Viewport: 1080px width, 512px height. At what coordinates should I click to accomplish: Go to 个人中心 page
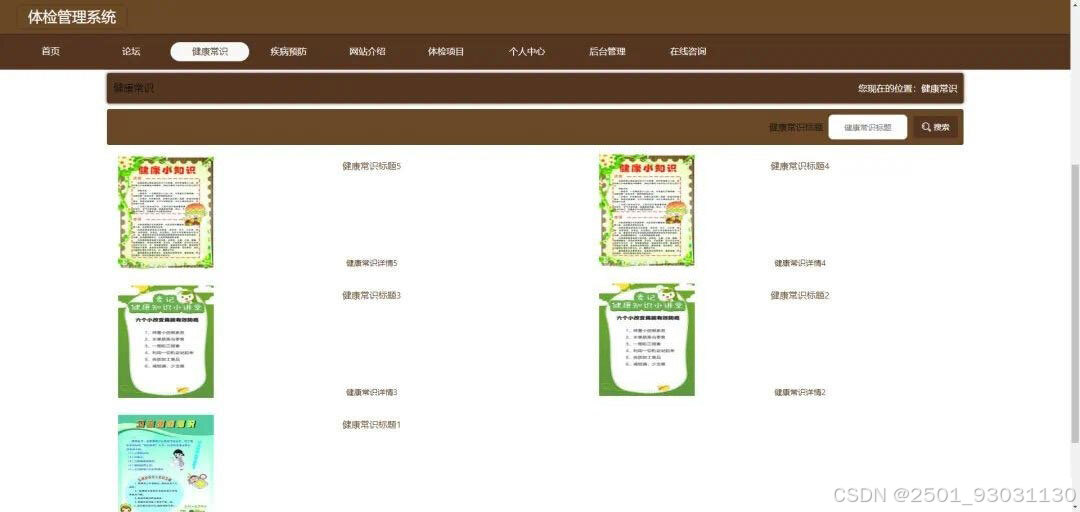[528, 51]
